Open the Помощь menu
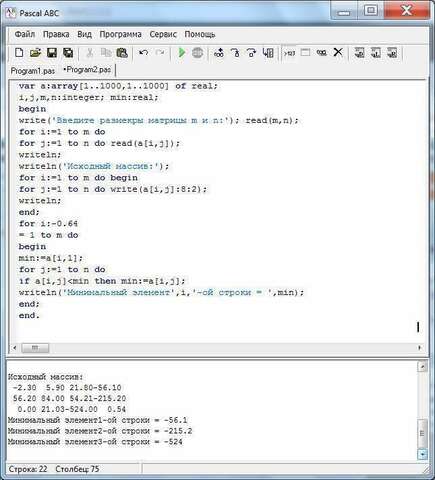 tap(200, 34)
